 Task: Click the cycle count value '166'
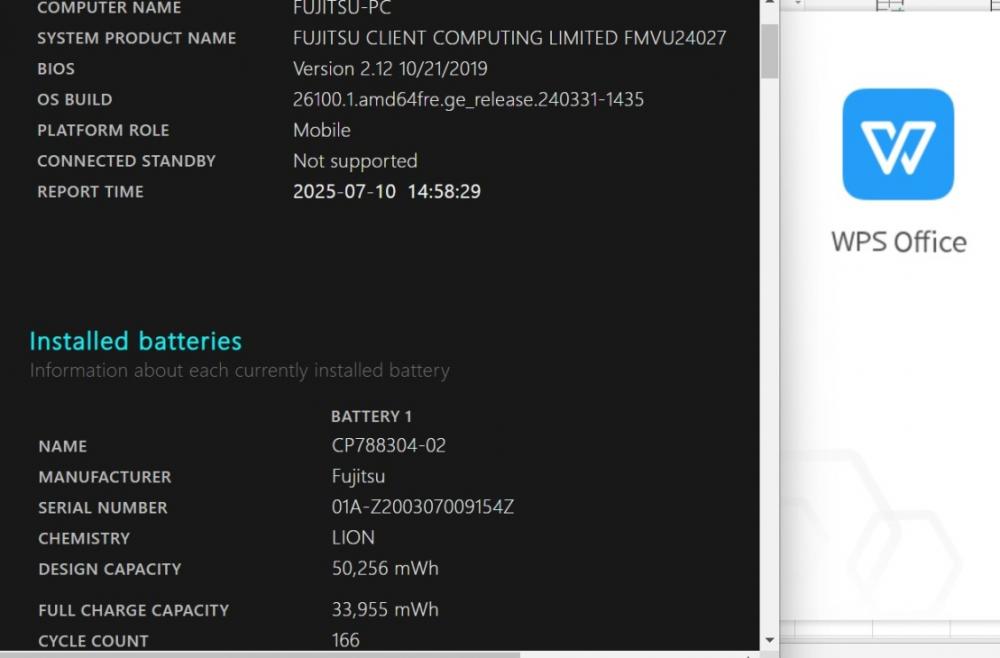coord(345,640)
